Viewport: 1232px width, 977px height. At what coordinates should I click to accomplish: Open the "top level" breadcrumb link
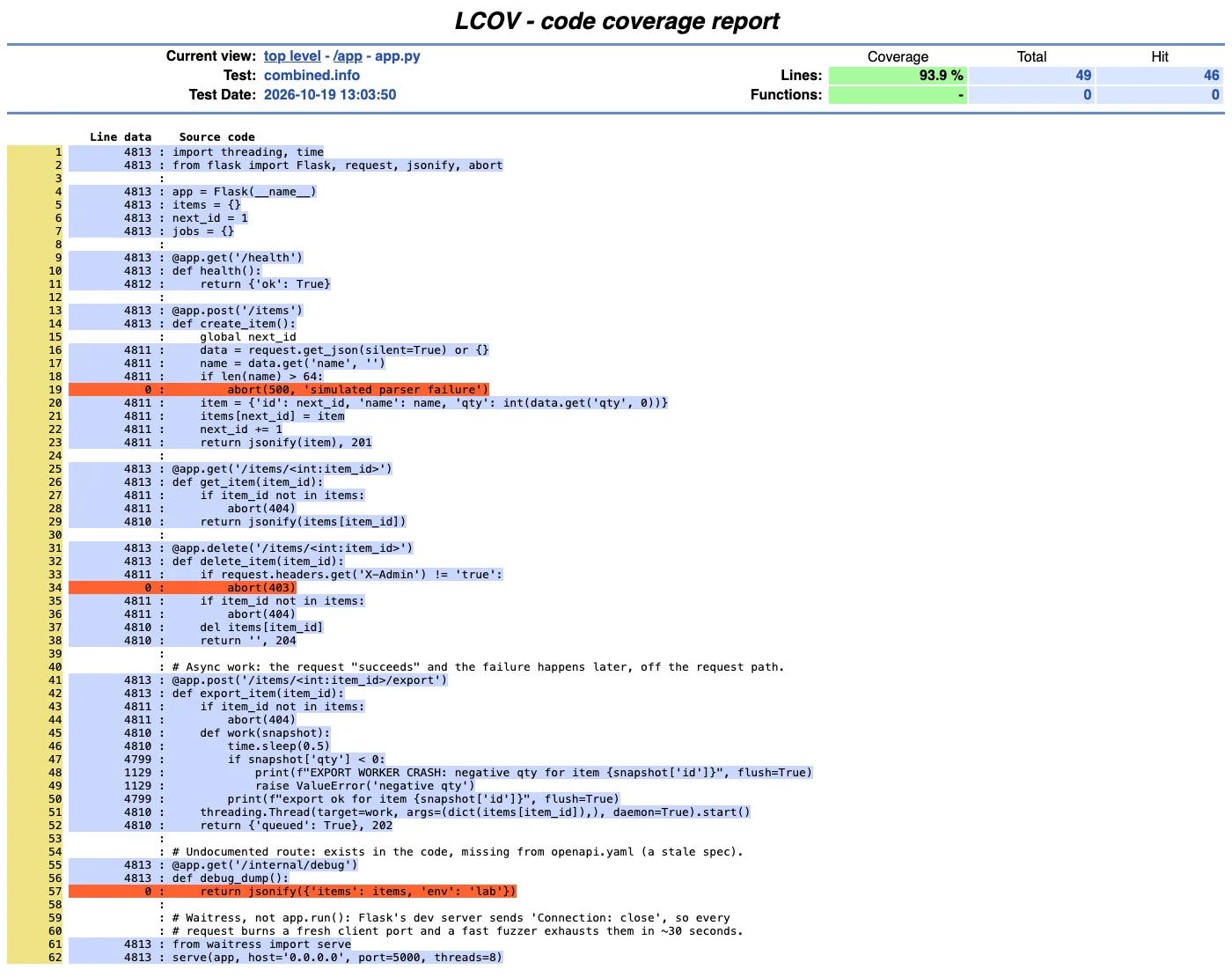[292, 56]
